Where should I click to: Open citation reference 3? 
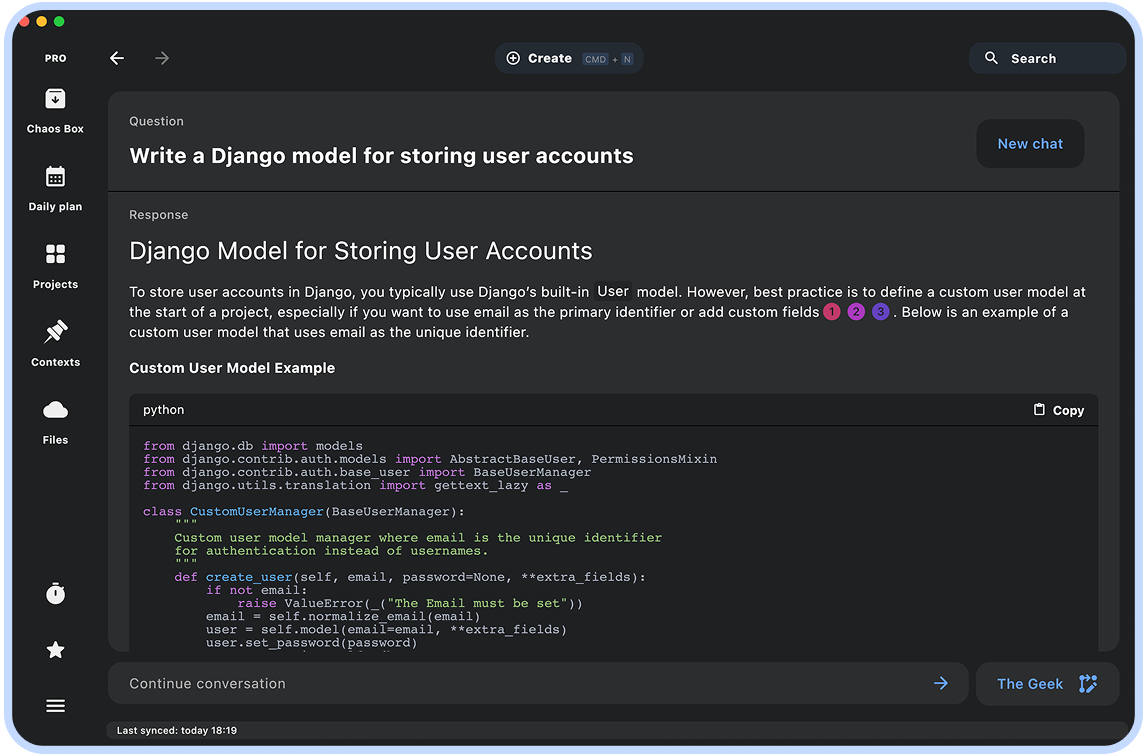[x=881, y=312]
